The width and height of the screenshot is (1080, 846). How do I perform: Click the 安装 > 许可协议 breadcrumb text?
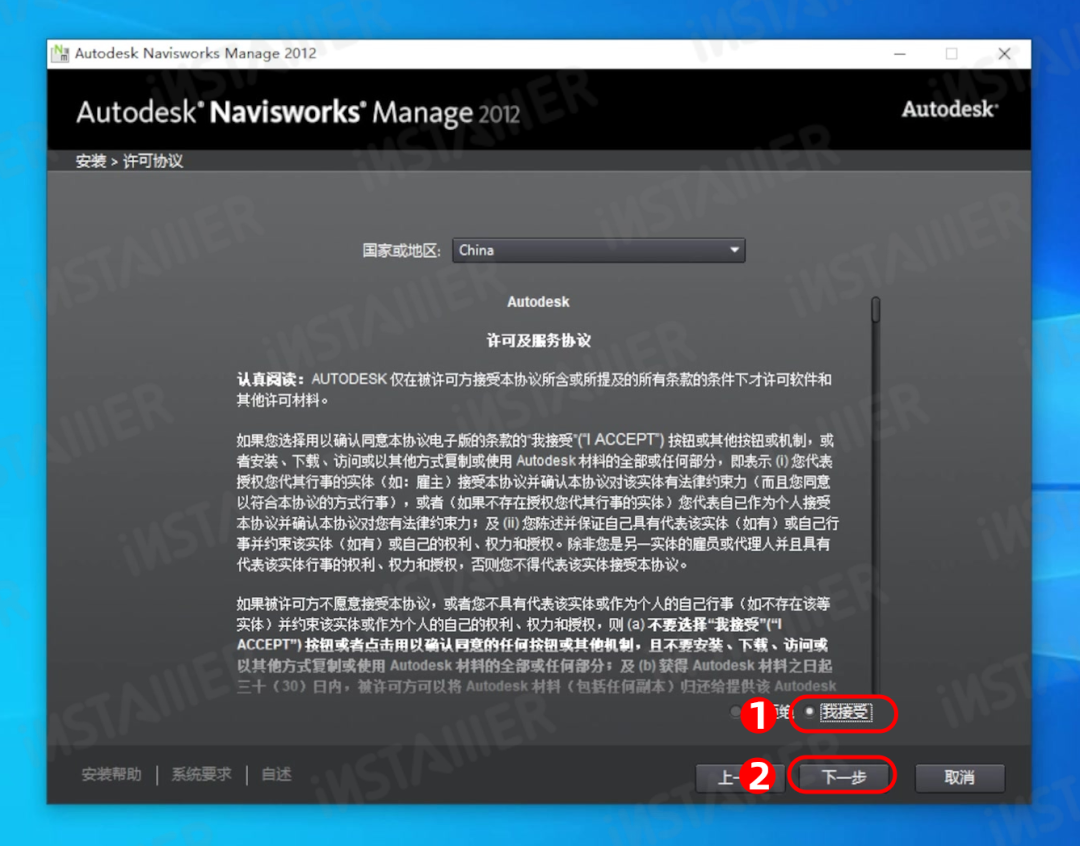pyautogui.click(x=129, y=161)
